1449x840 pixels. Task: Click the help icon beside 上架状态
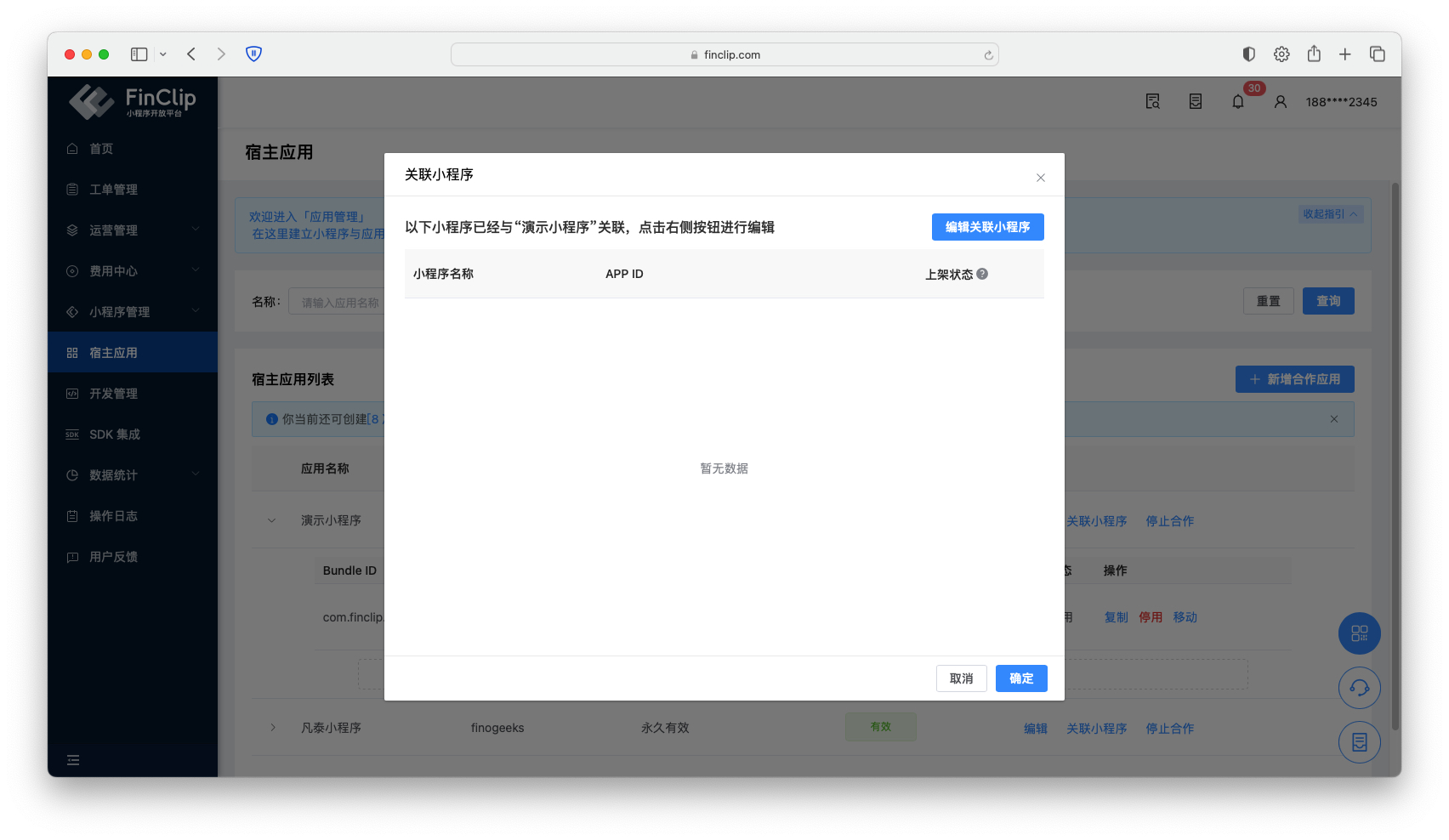tap(982, 274)
